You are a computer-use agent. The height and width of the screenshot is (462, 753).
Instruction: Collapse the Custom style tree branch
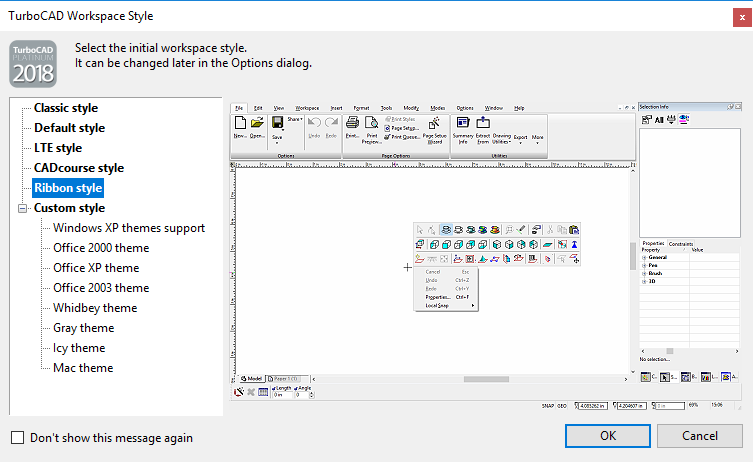(x=22, y=208)
